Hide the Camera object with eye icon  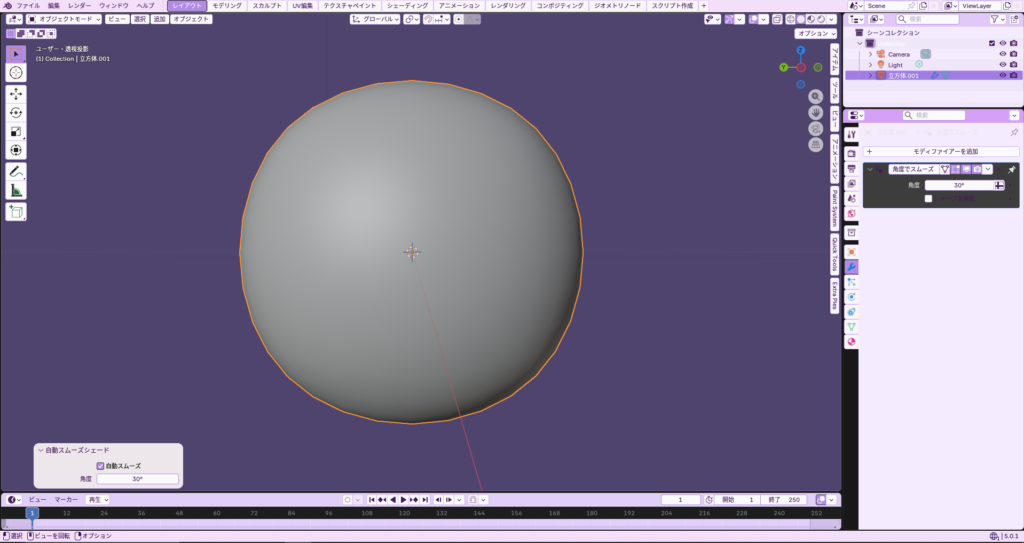coord(1002,54)
